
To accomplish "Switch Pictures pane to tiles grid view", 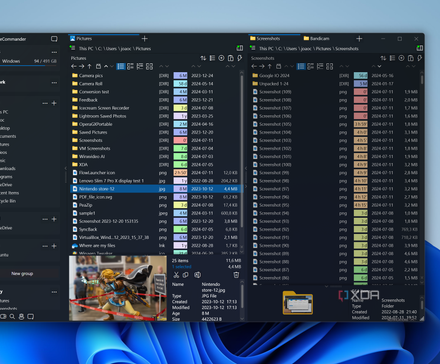I will click(149, 67).
